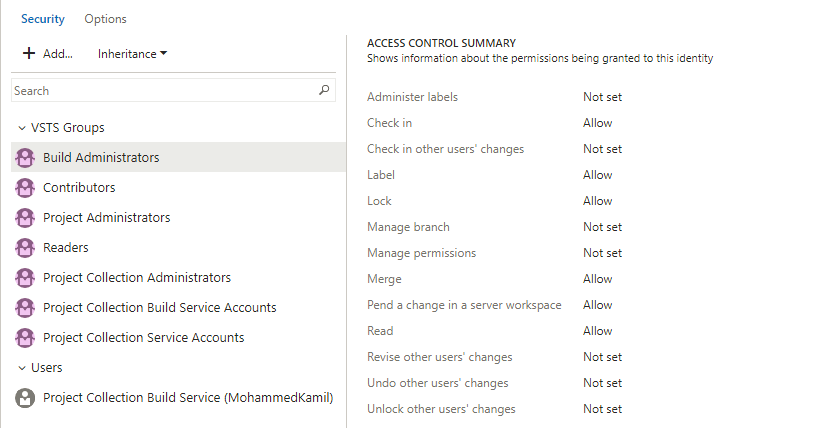Select Build Administrators group name
Screen dimensions: 819x428
pos(101,157)
